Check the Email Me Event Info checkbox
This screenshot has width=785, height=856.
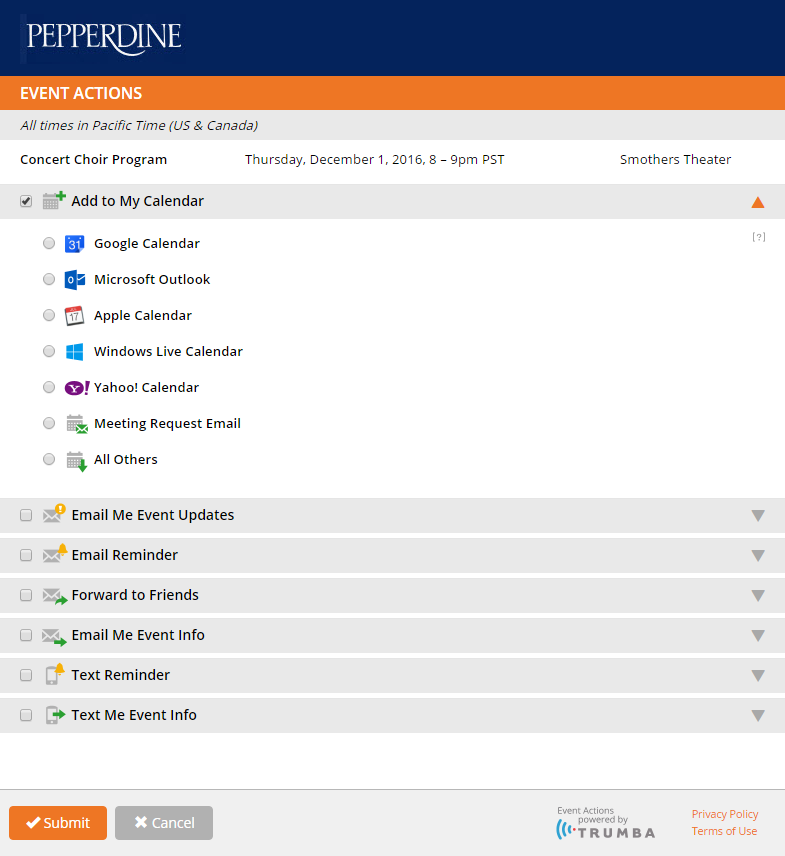point(26,635)
